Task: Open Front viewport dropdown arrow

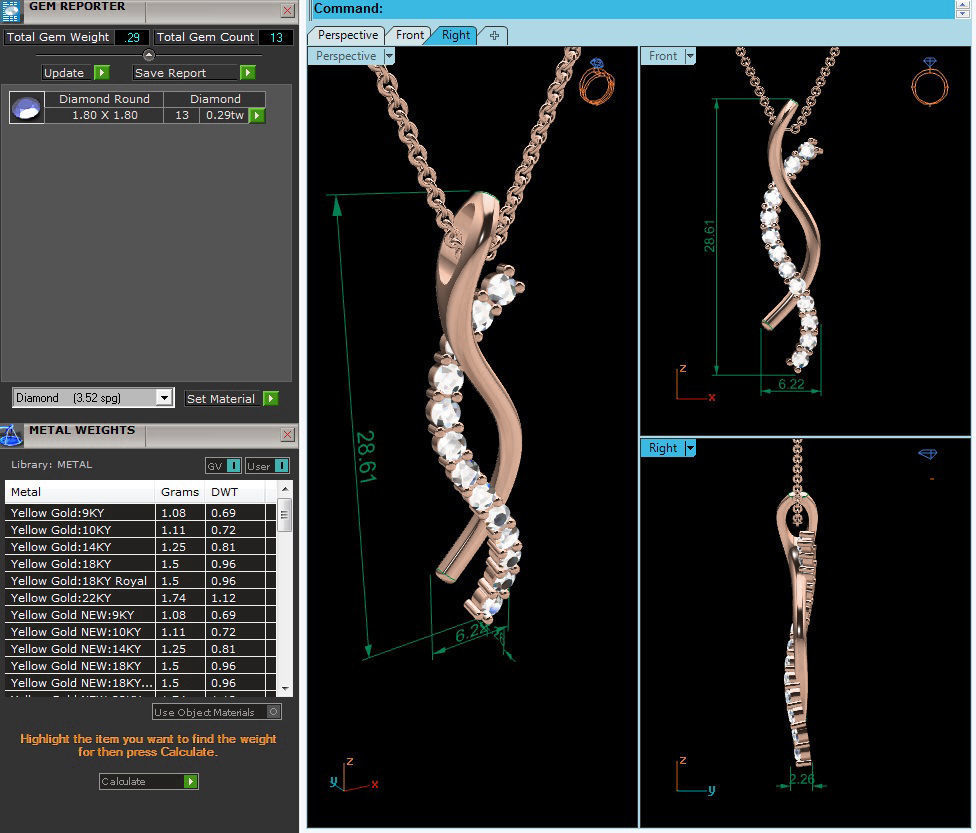Action: pyautogui.click(x=690, y=56)
